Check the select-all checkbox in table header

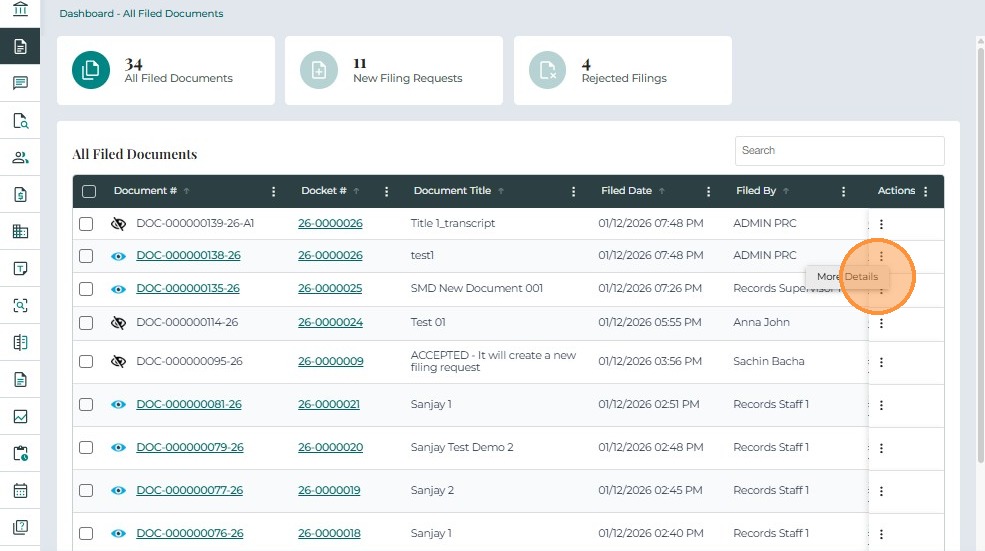coord(89,191)
